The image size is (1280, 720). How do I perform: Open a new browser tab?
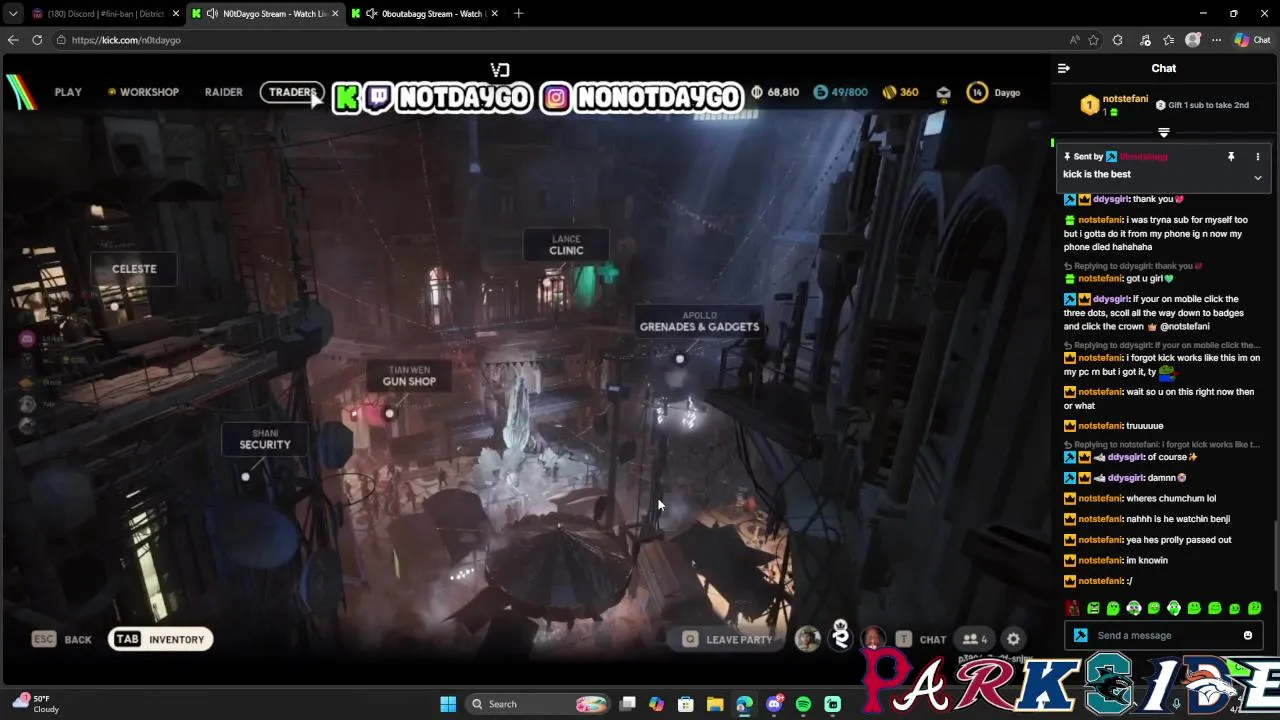(518, 13)
